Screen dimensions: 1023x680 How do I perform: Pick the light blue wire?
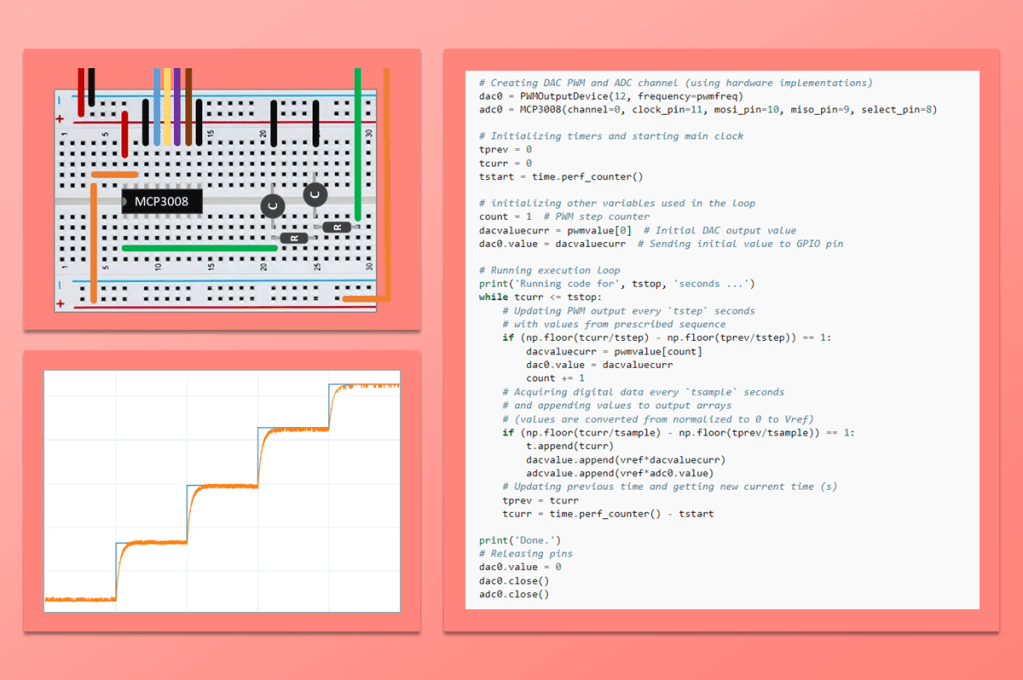click(x=157, y=105)
